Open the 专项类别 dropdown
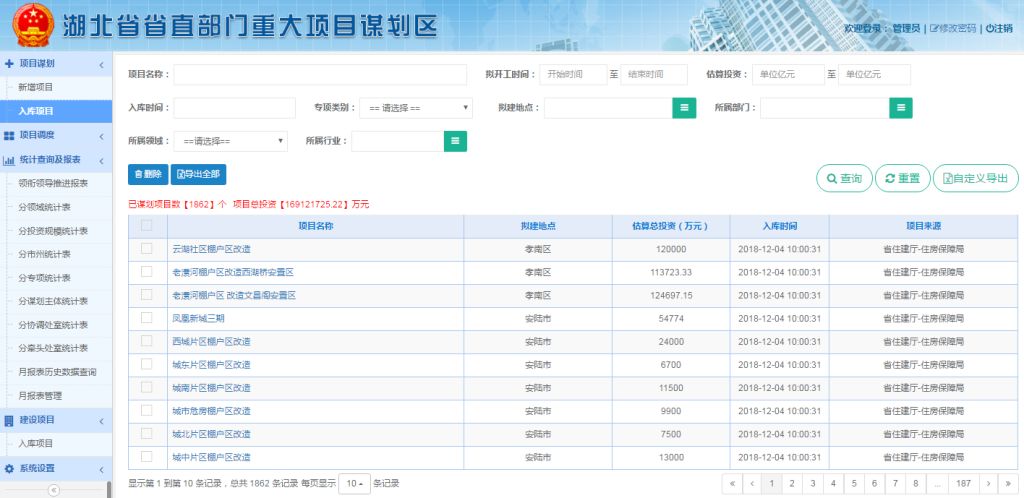 [415, 108]
